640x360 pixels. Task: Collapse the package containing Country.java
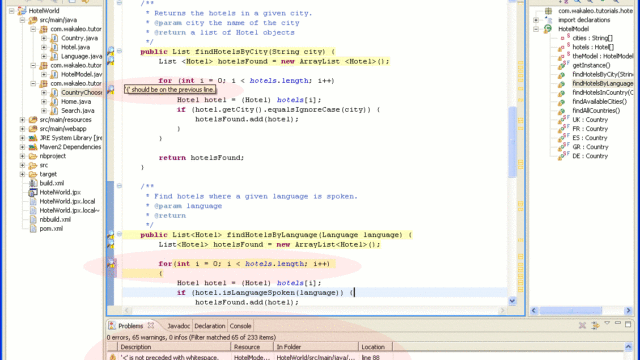(33, 29)
